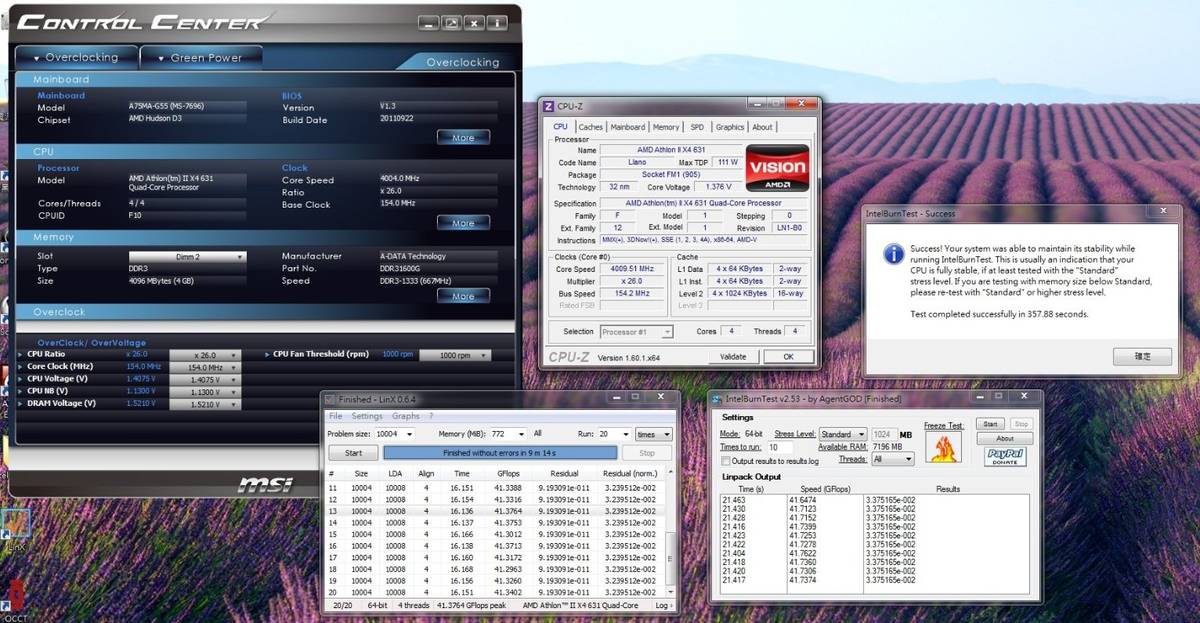
Task: Click the MSI logo in Control Center
Action: (x=266, y=484)
